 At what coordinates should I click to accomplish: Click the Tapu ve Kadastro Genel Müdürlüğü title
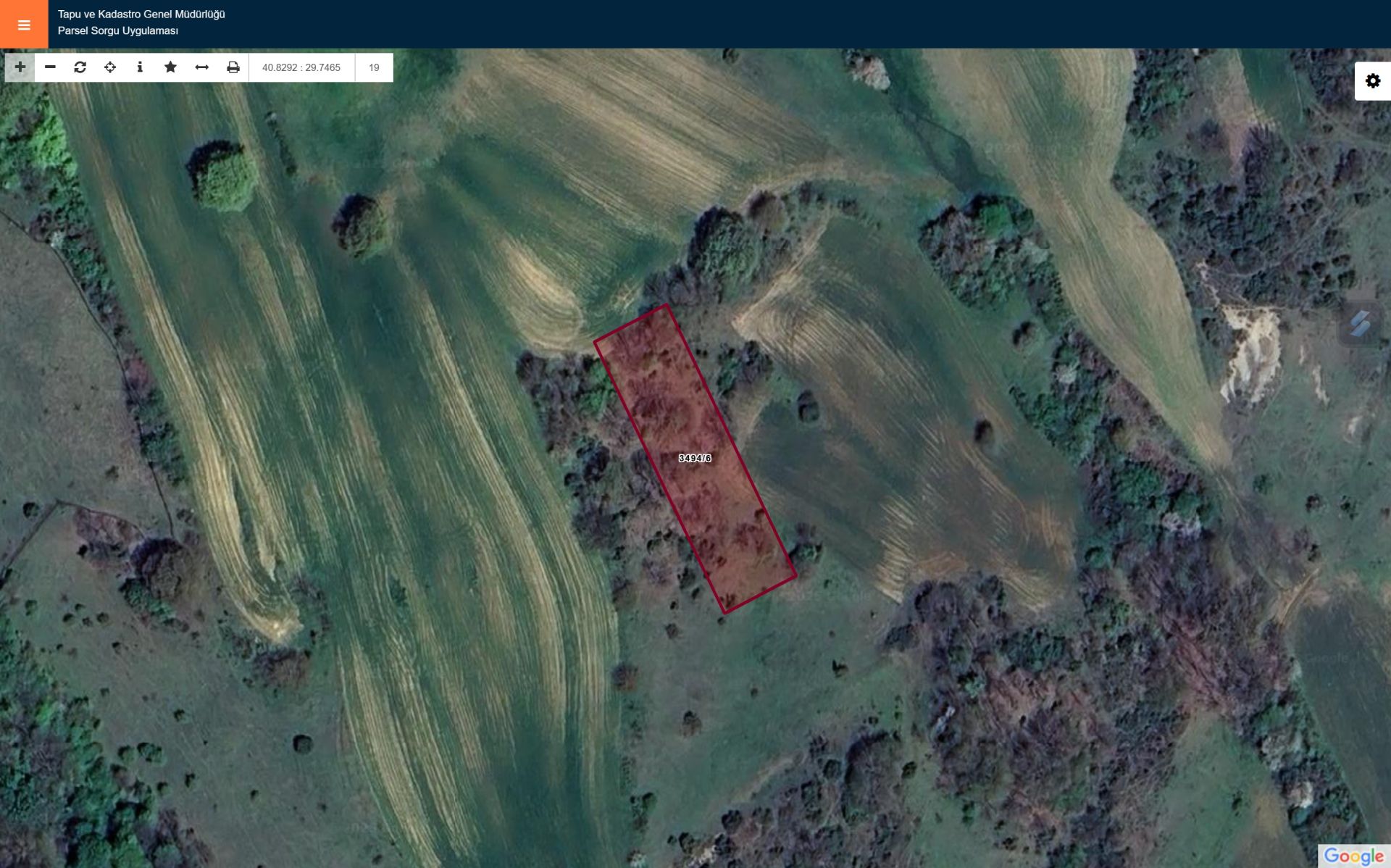click(141, 14)
